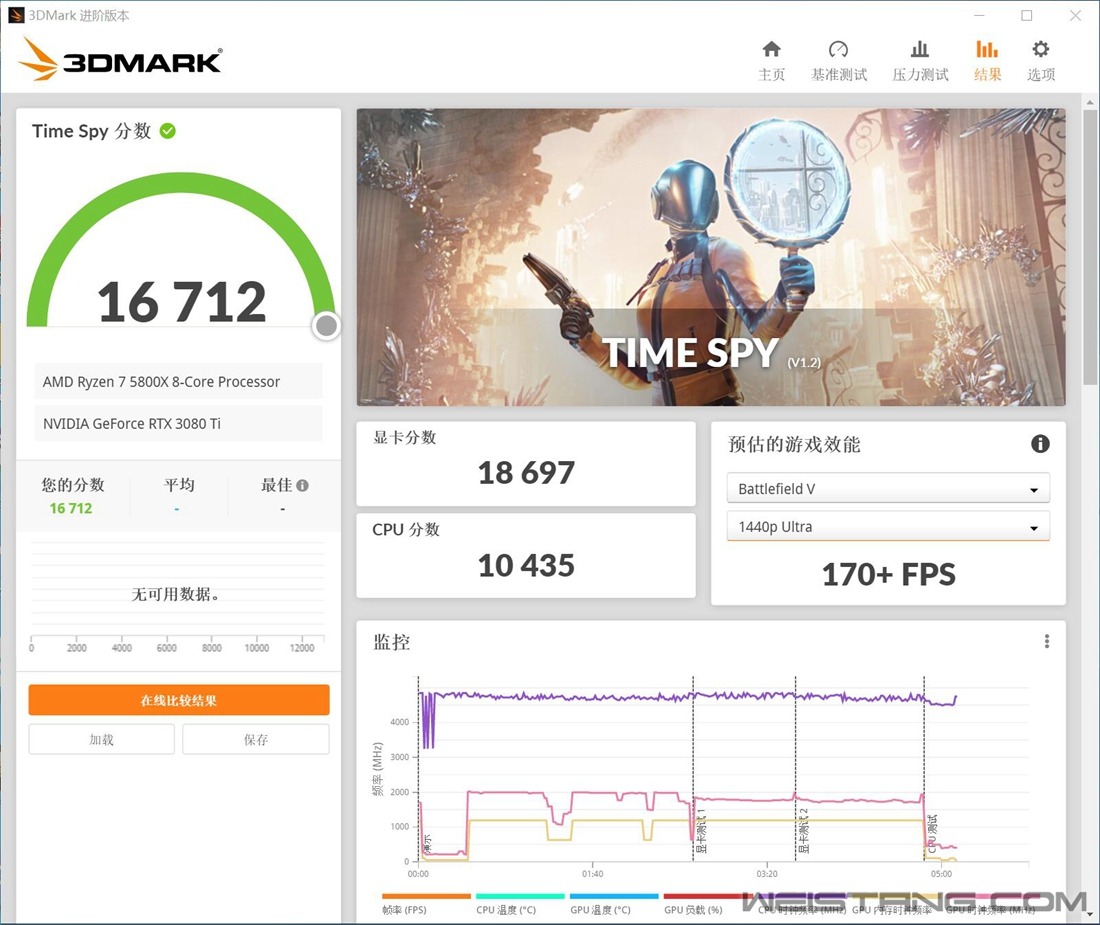Click the 显卡分数 18 697 value
The width and height of the screenshot is (1100, 925).
point(526,473)
